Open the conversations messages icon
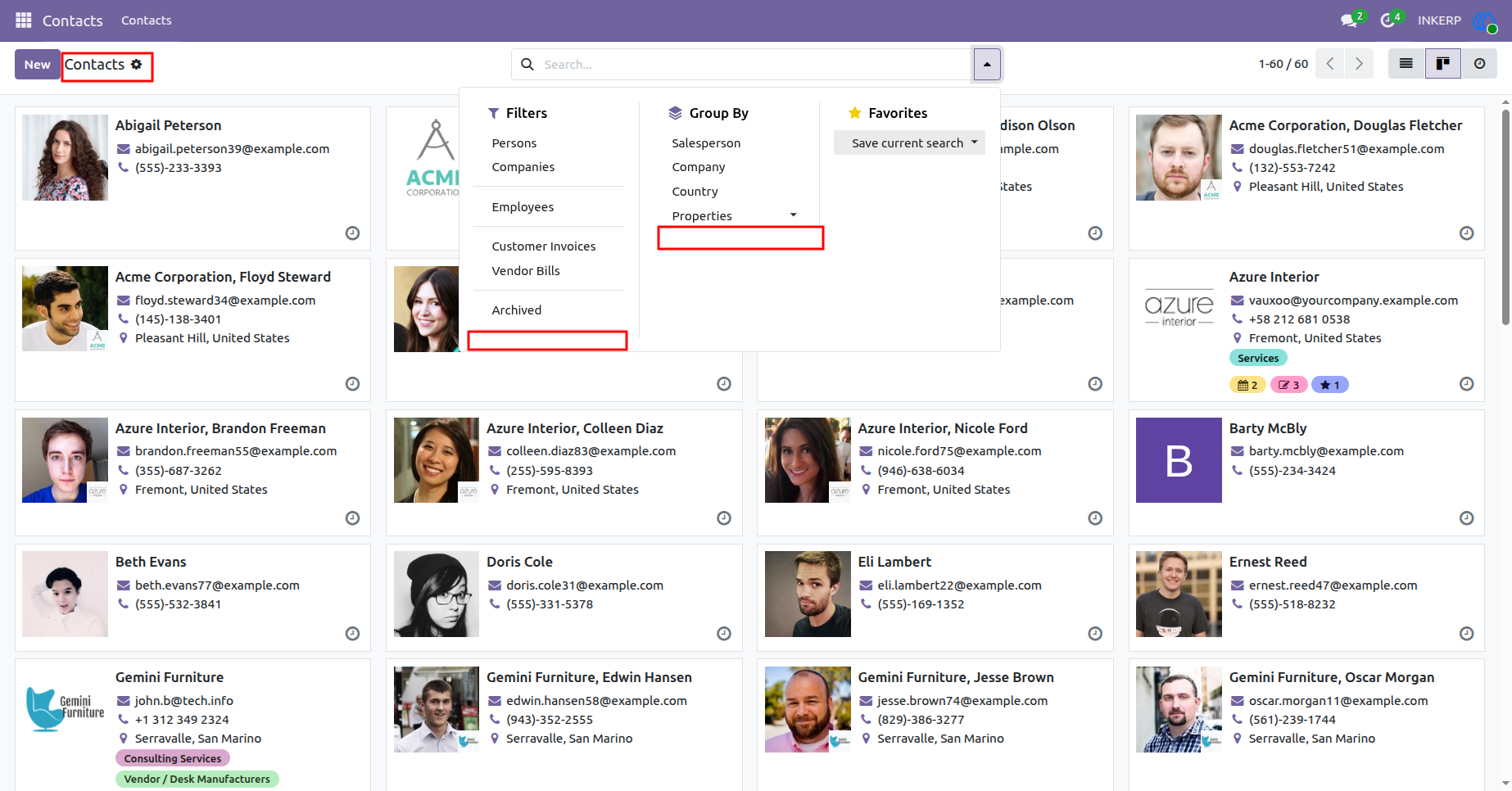The height and width of the screenshot is (791, 1512). [x=1349, y=20]
